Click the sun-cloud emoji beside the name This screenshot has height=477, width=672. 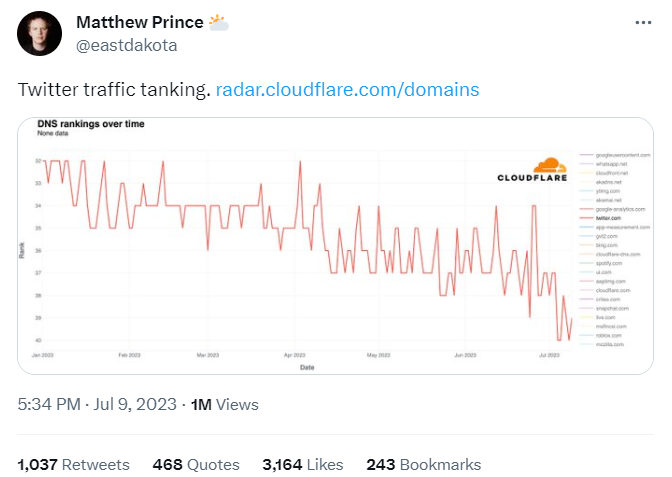pos(219,22)
